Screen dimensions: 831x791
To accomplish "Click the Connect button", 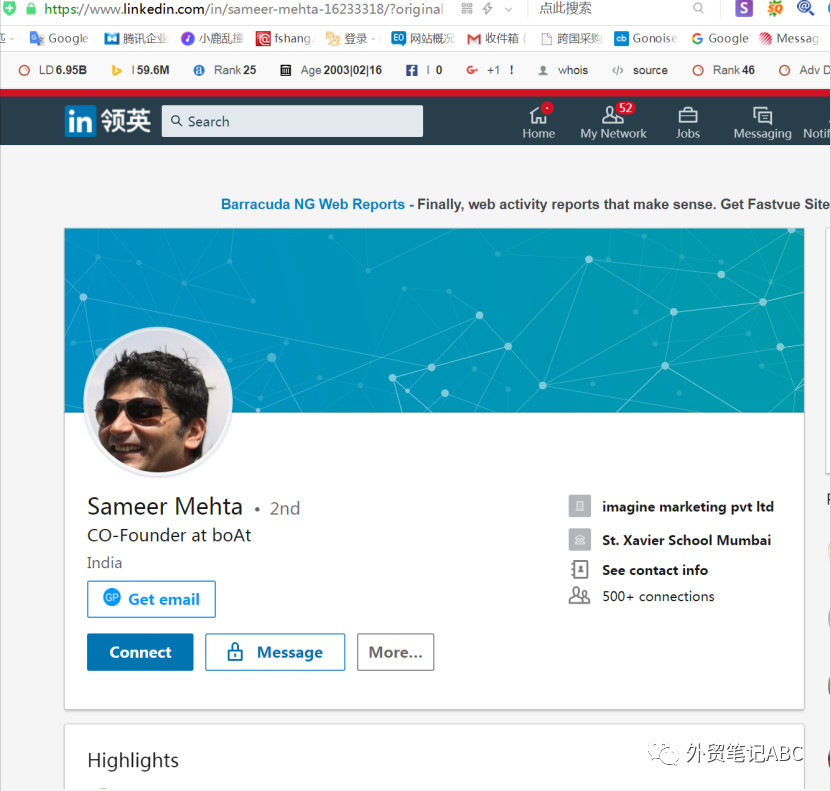I will (x=140, y=652).
